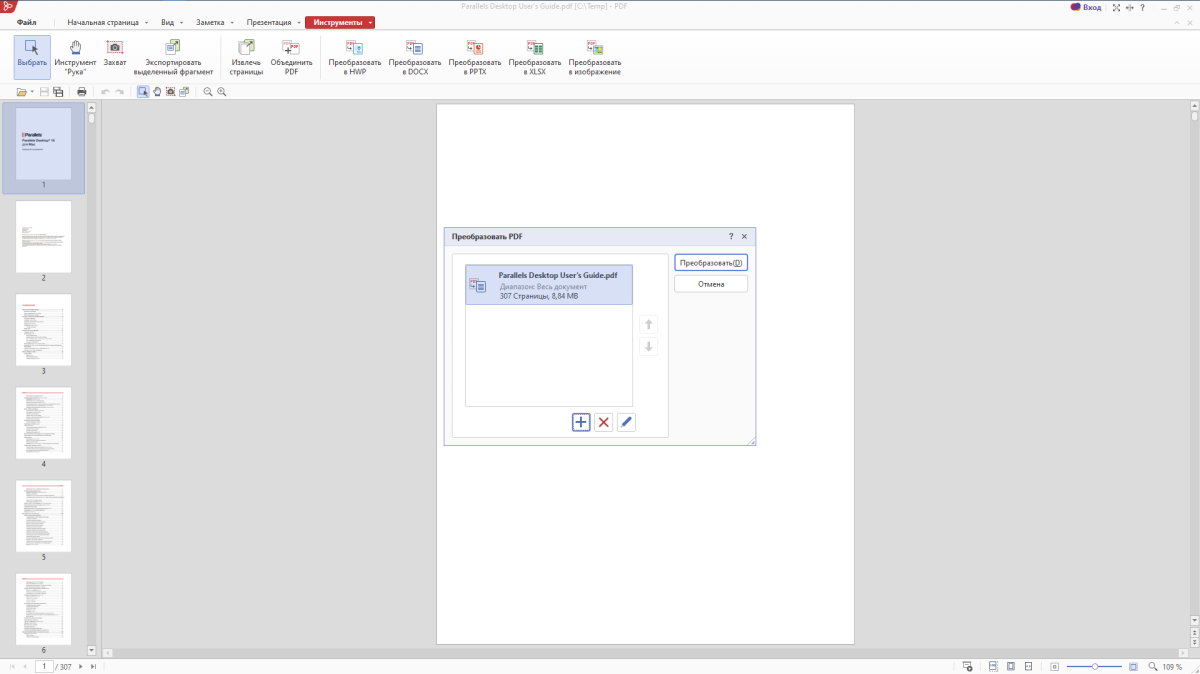Click the move down arrow in the dialog
The width and height of the screenshot is (1200, 674).
pos(648,347)
